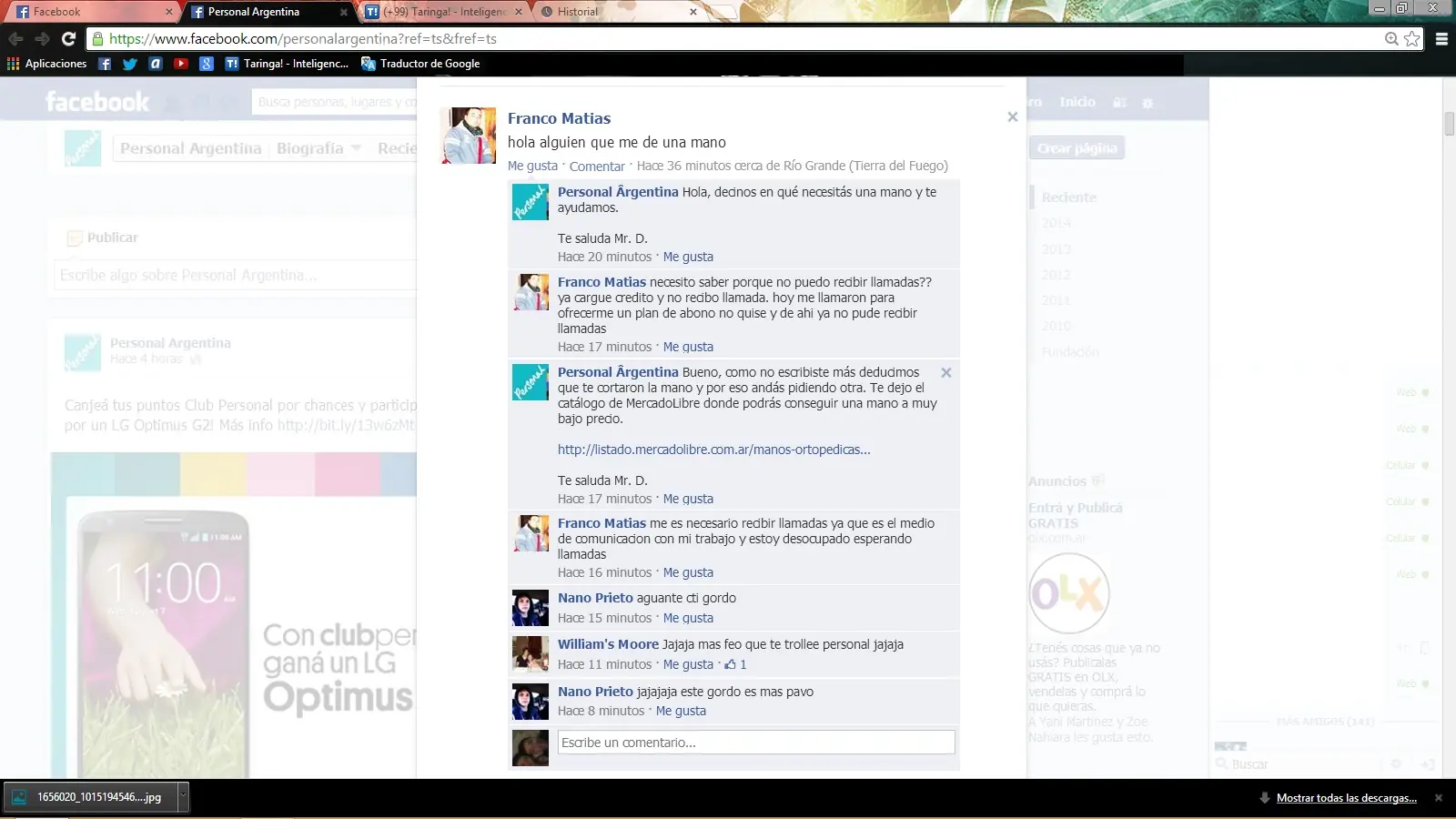Click the thumbs-up like count on William's Moore comment
This screenshot has height=819, width=1456.
pos(735,664)
